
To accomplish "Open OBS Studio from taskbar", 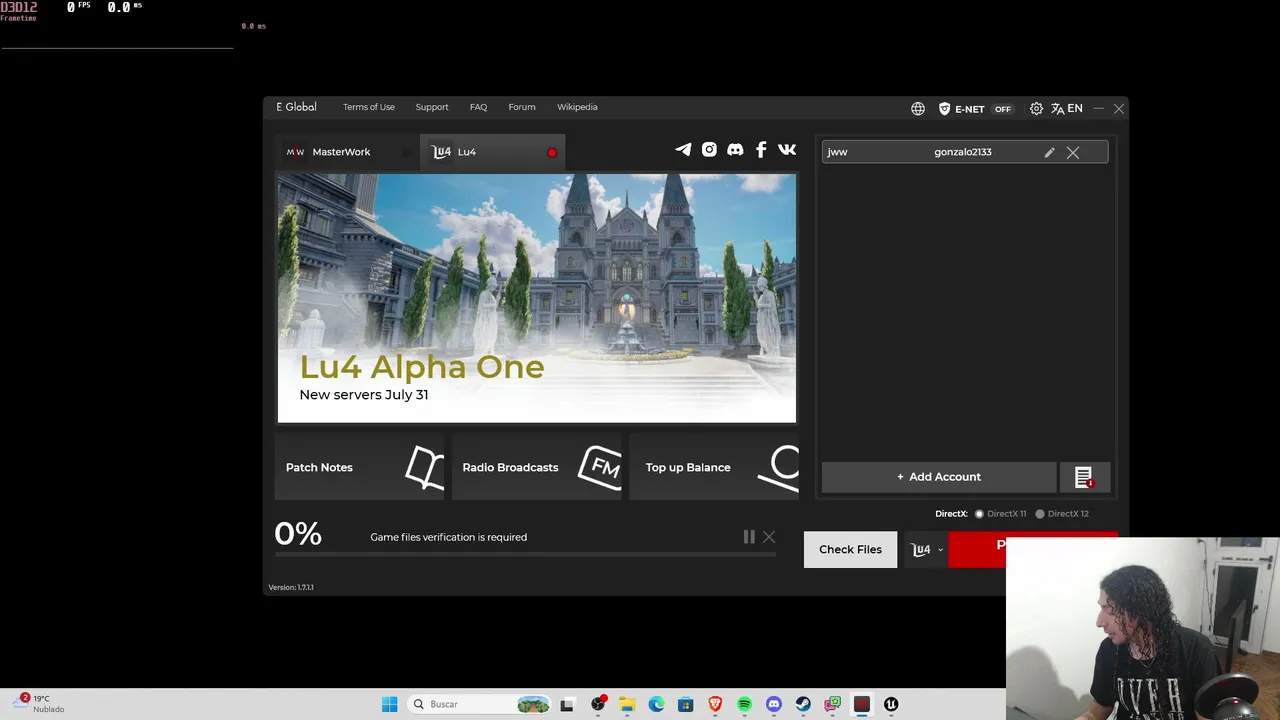I will coord(598,704).
